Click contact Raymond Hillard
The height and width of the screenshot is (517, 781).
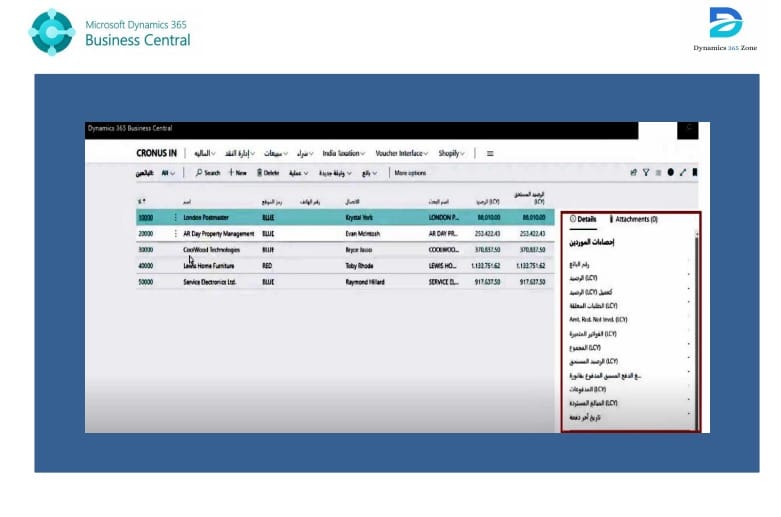click(x=365, y=282)
